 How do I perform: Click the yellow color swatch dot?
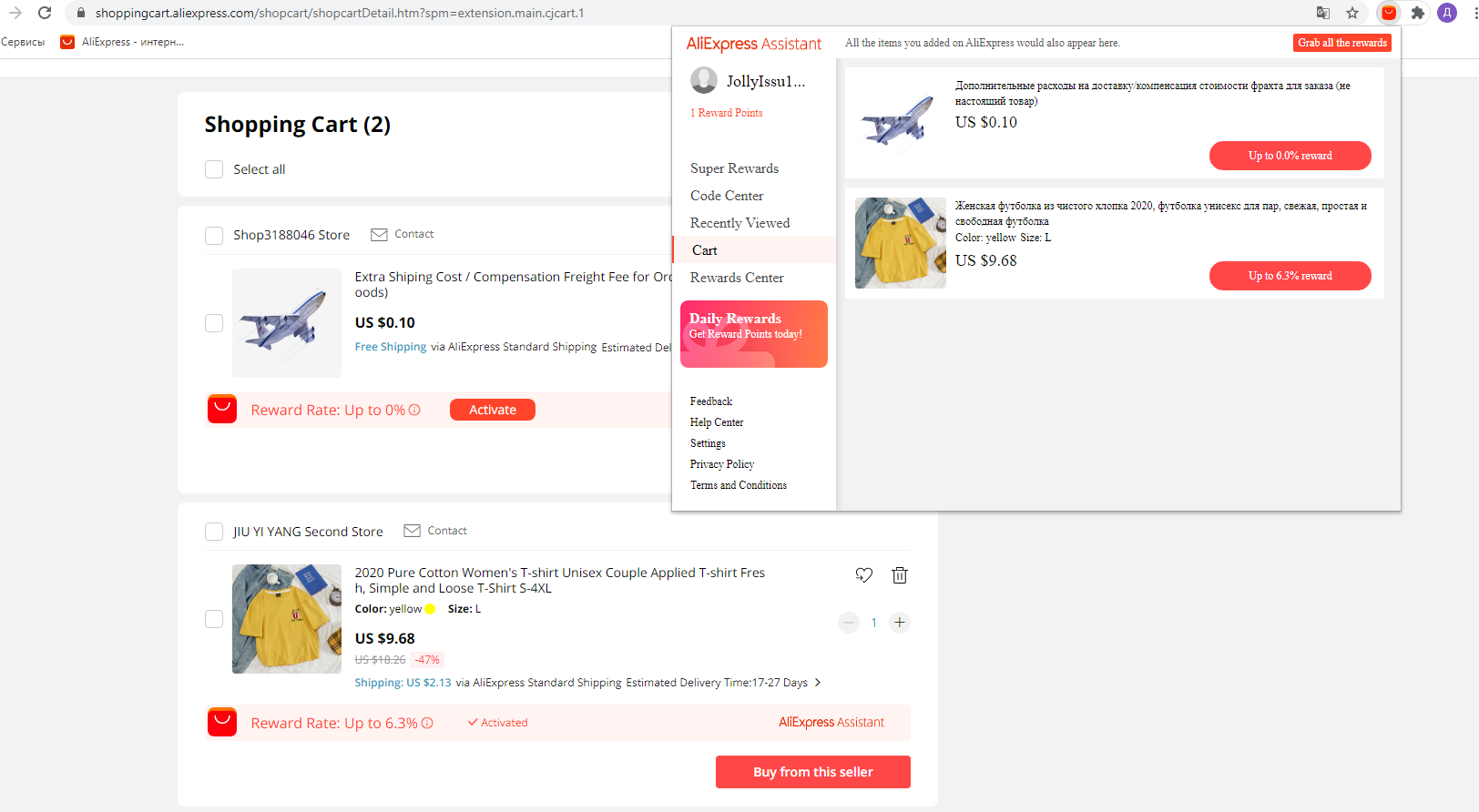click(430, 609)
